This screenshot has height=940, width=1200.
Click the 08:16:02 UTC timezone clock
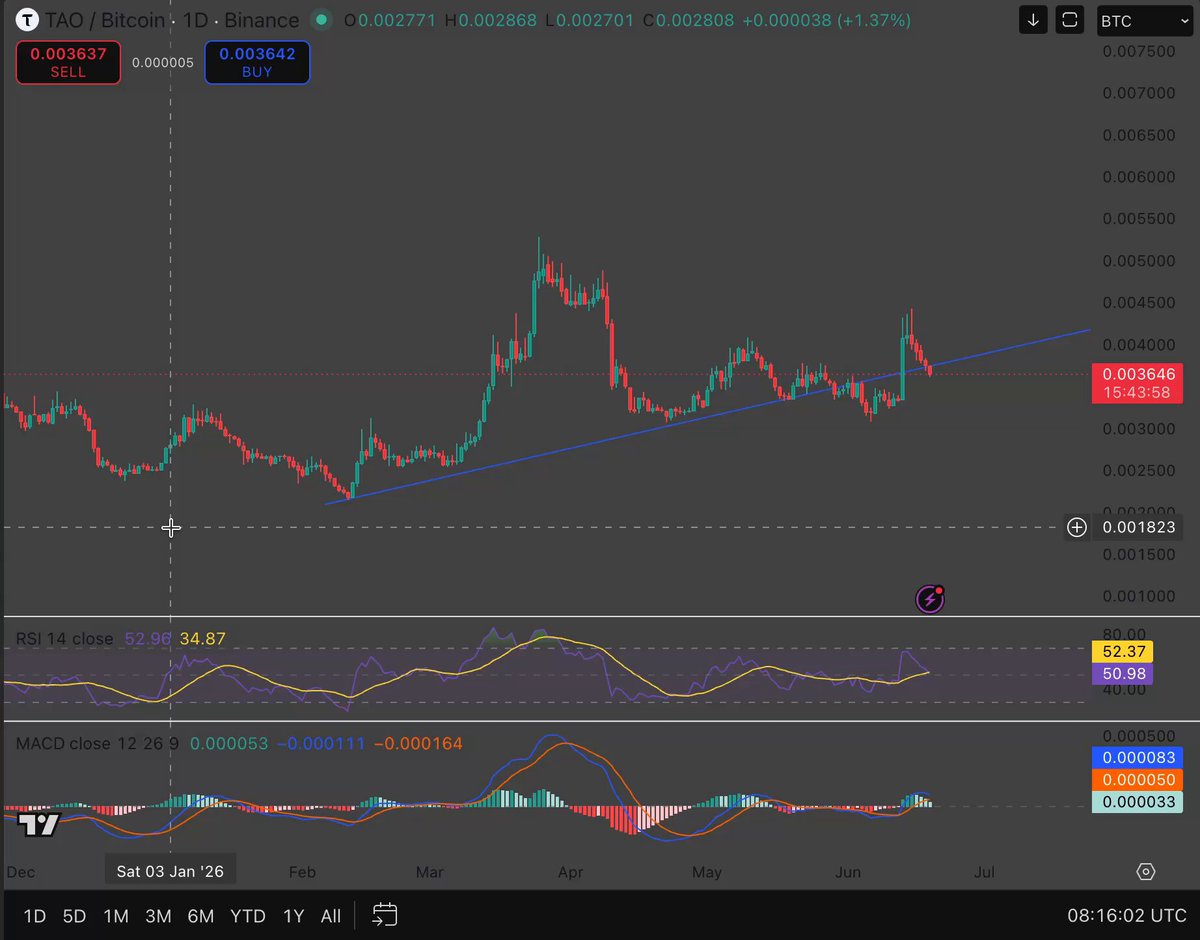[1128, 915]
